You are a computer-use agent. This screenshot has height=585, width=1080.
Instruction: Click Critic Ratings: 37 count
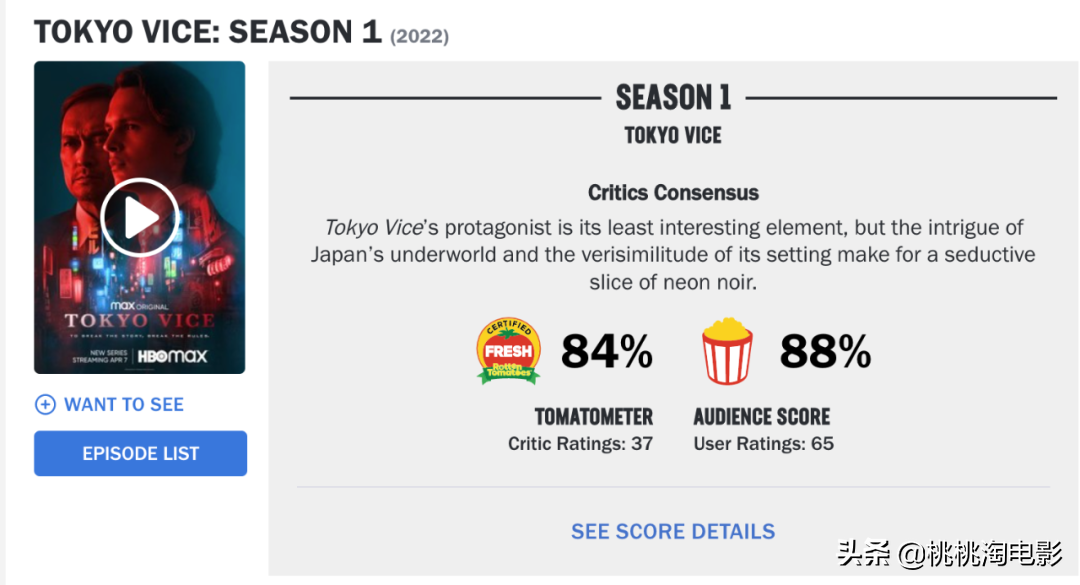(x=581, y=444)
